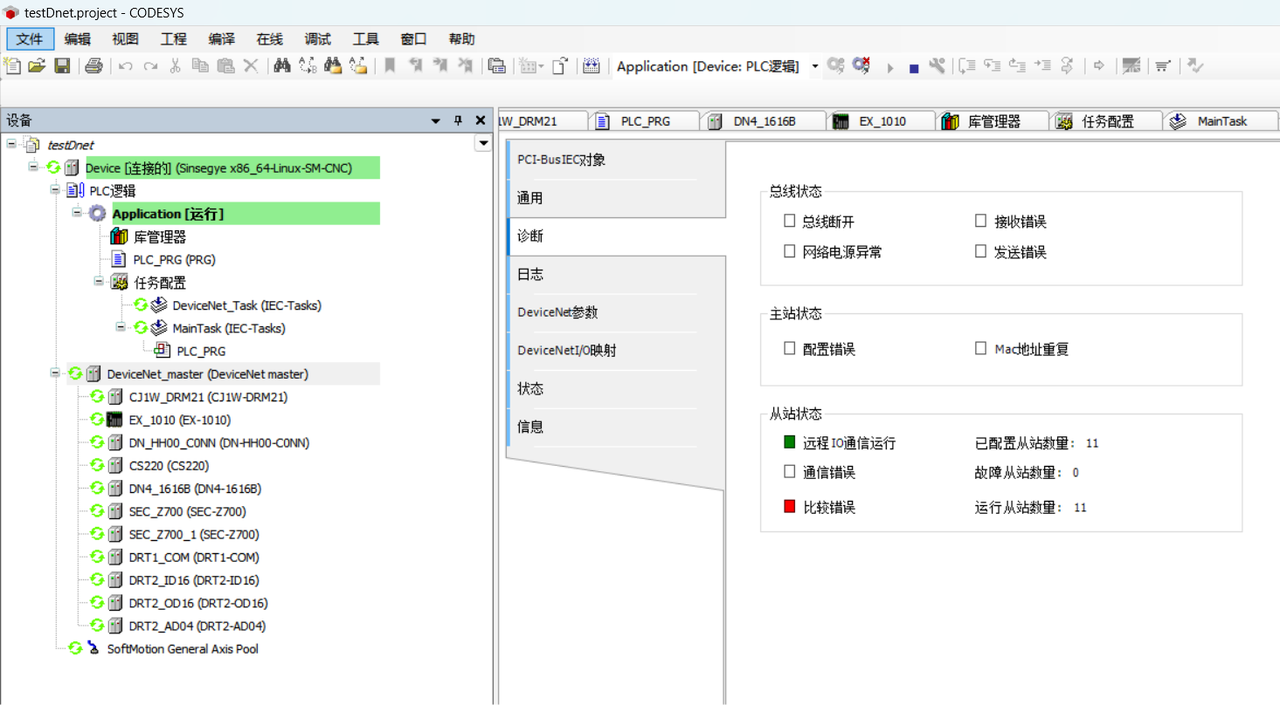
Task: Click the Save project icon in toolbar
Action: tap(62, 66)
